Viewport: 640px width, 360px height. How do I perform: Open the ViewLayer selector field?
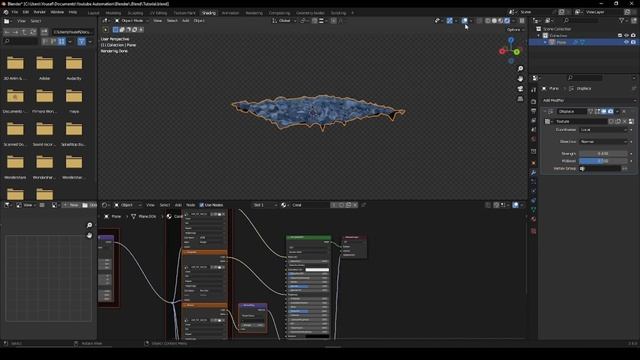click(x=603, y=12)
